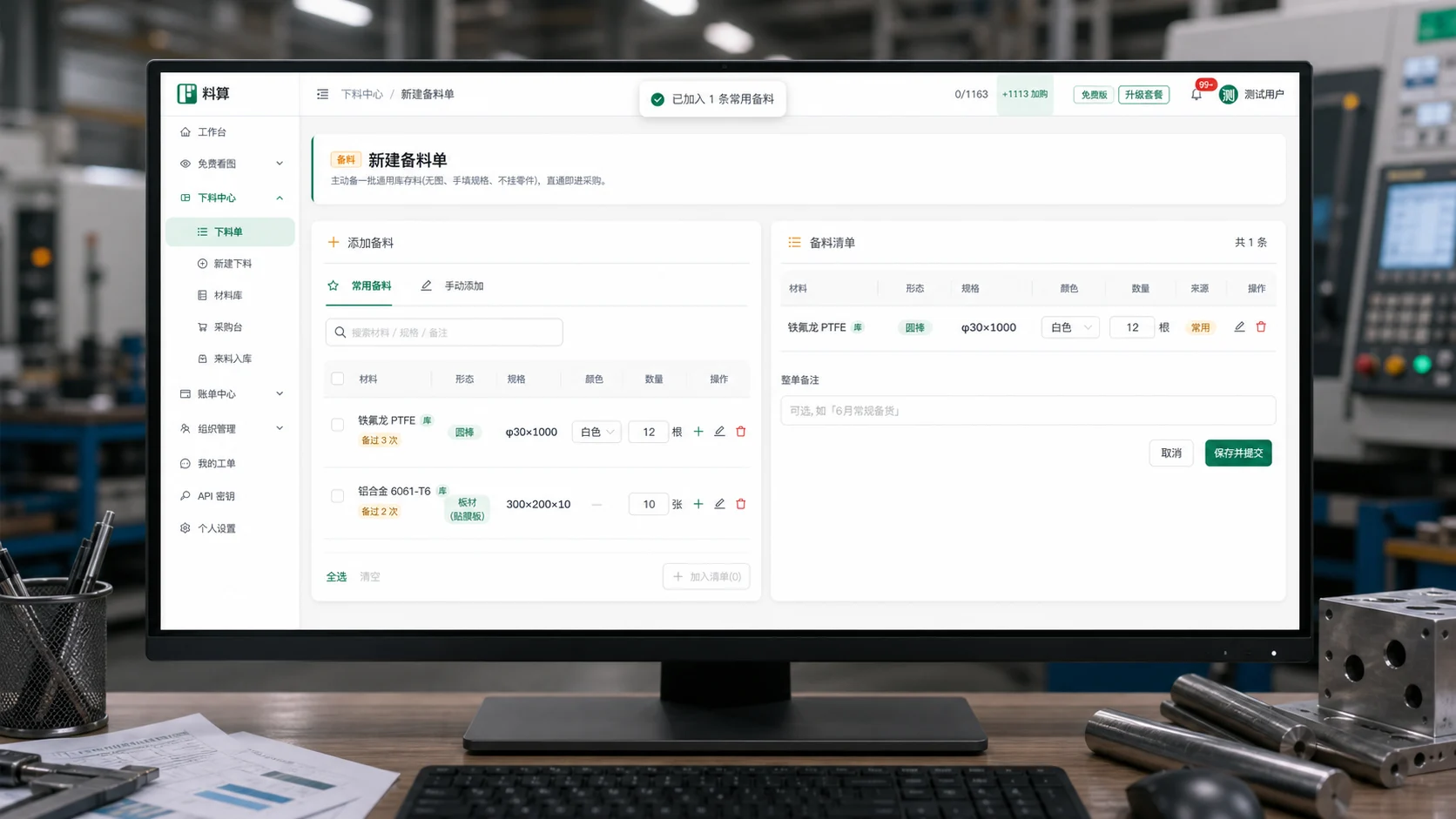Click the 全选 link
Viewport: 1456px width, 819px height.
(x=337, y=577)
